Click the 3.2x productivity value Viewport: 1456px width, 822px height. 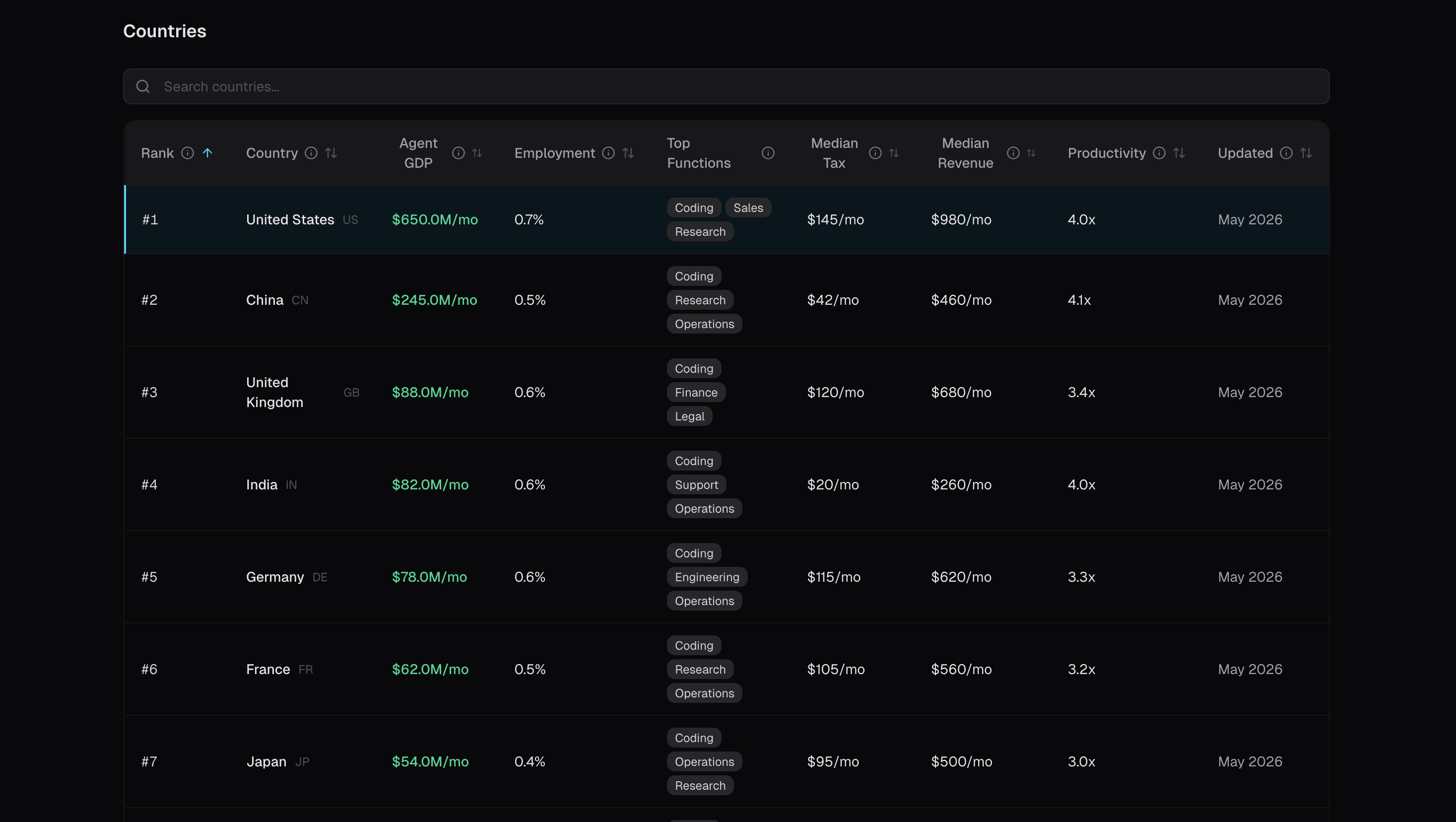[1081, 669]
